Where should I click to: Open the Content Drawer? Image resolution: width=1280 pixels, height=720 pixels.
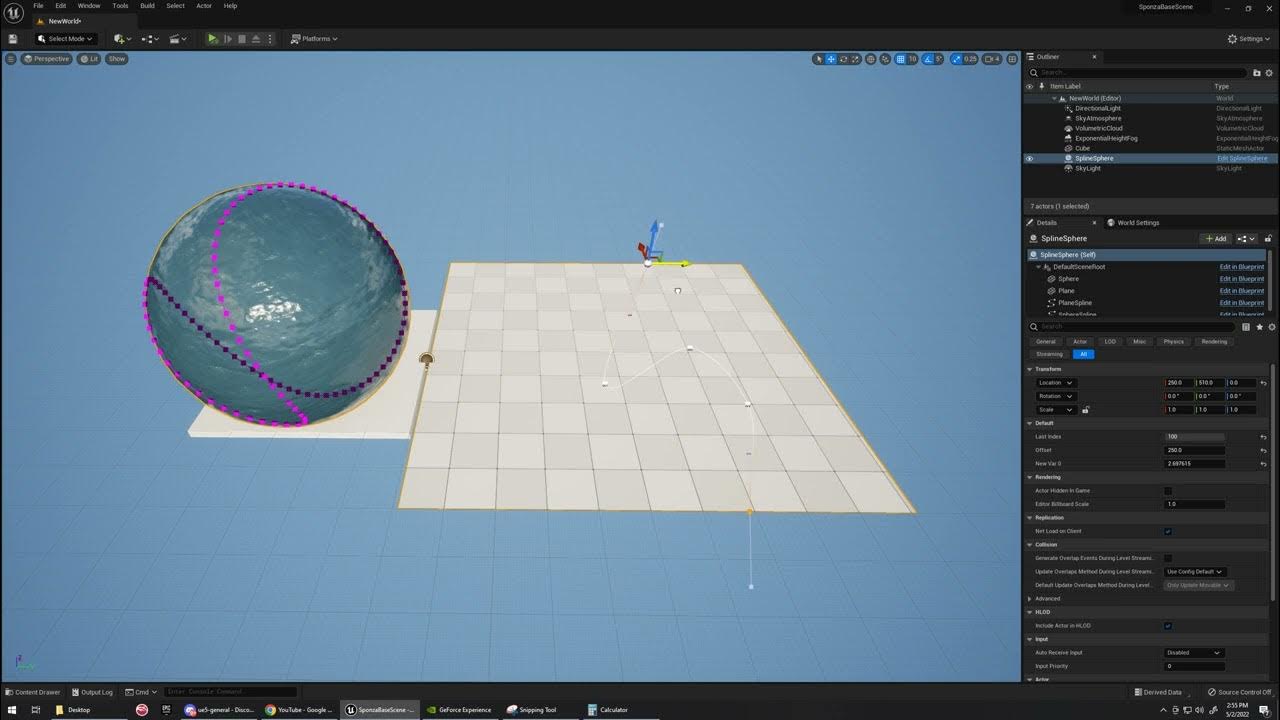(33, 692)
